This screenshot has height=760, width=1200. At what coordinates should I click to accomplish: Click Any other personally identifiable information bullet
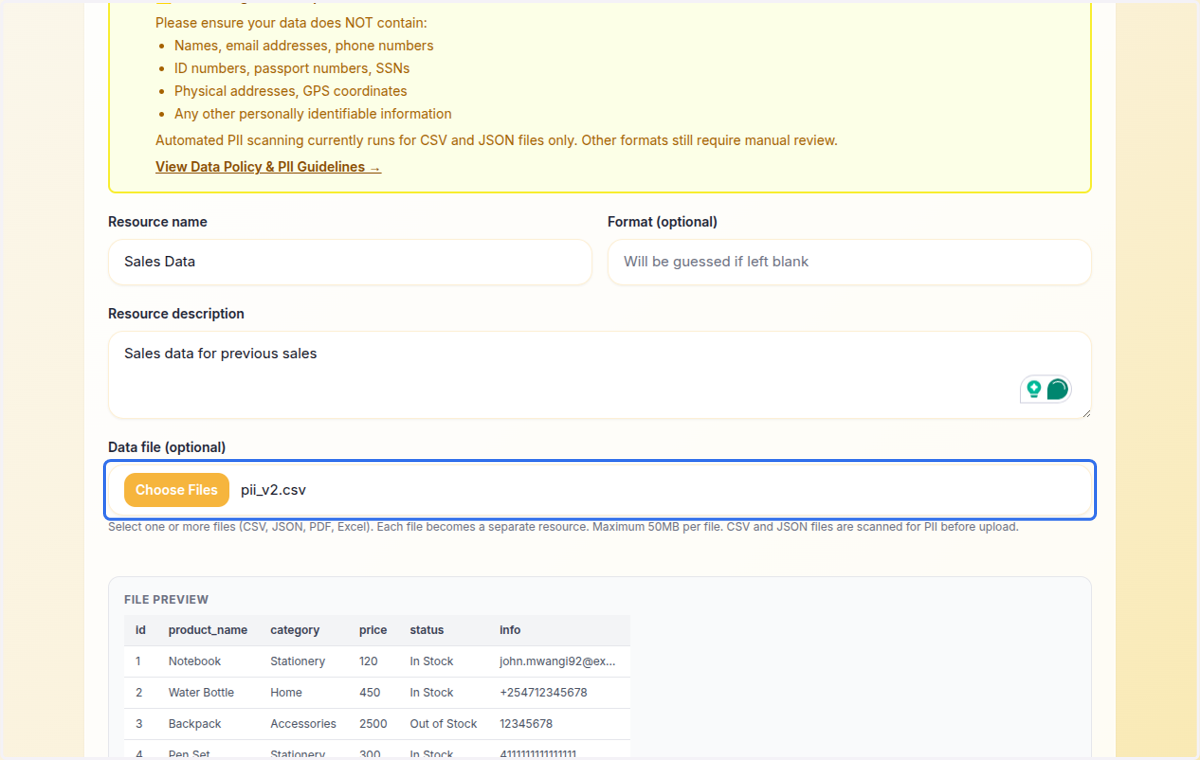(313, 114)
